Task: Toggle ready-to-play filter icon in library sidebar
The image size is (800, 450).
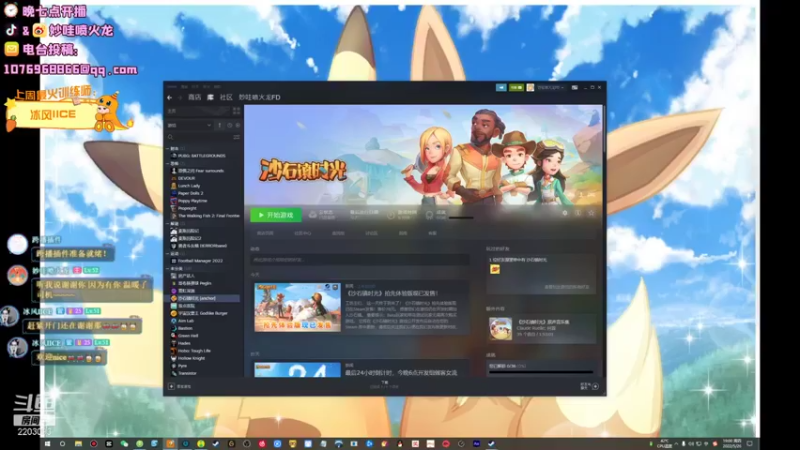Action: pos(238,125)
